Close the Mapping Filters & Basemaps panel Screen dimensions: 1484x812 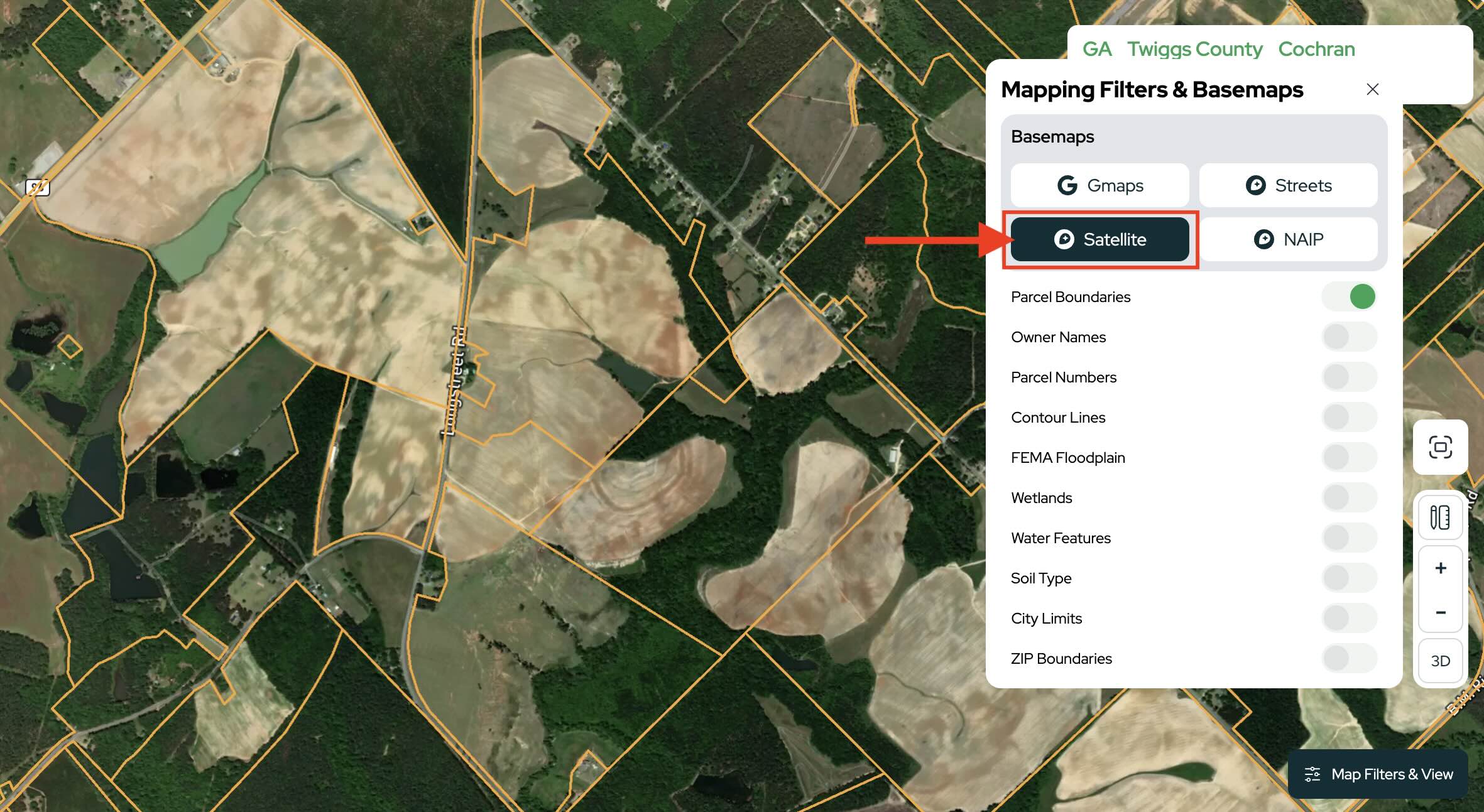click(1372, 89)
